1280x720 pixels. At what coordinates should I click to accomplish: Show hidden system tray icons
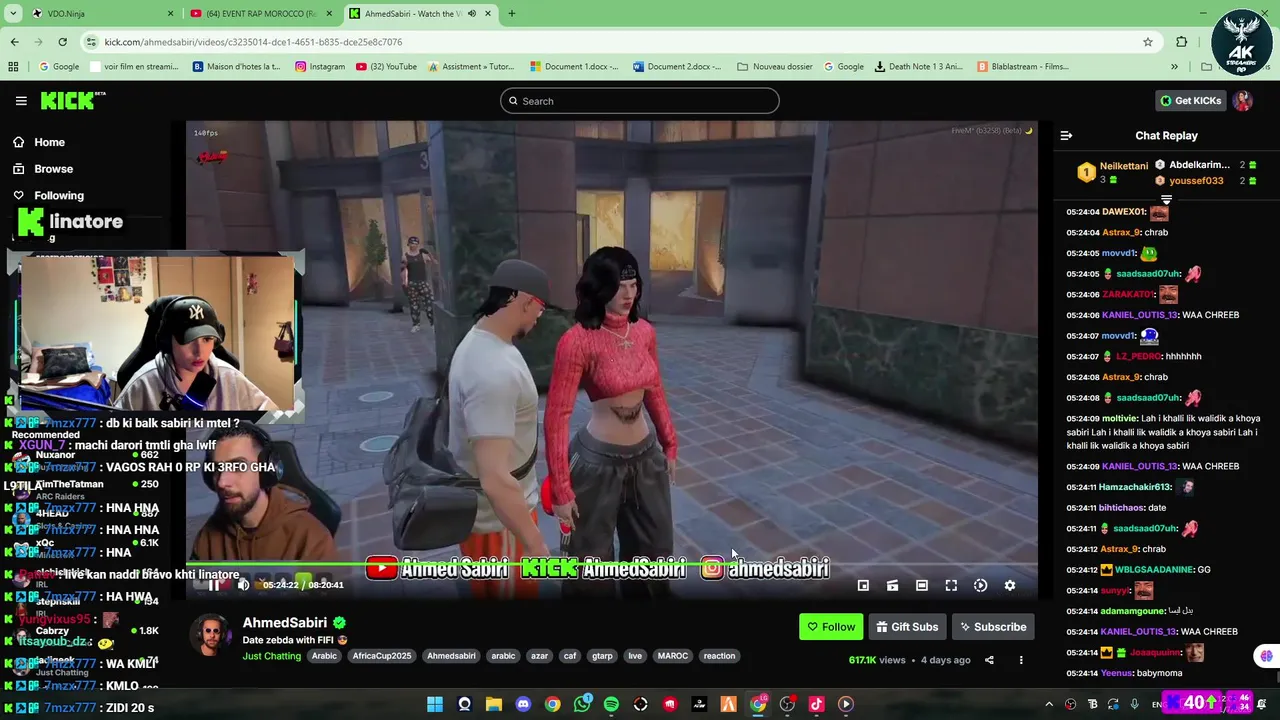coord(1049,704)
